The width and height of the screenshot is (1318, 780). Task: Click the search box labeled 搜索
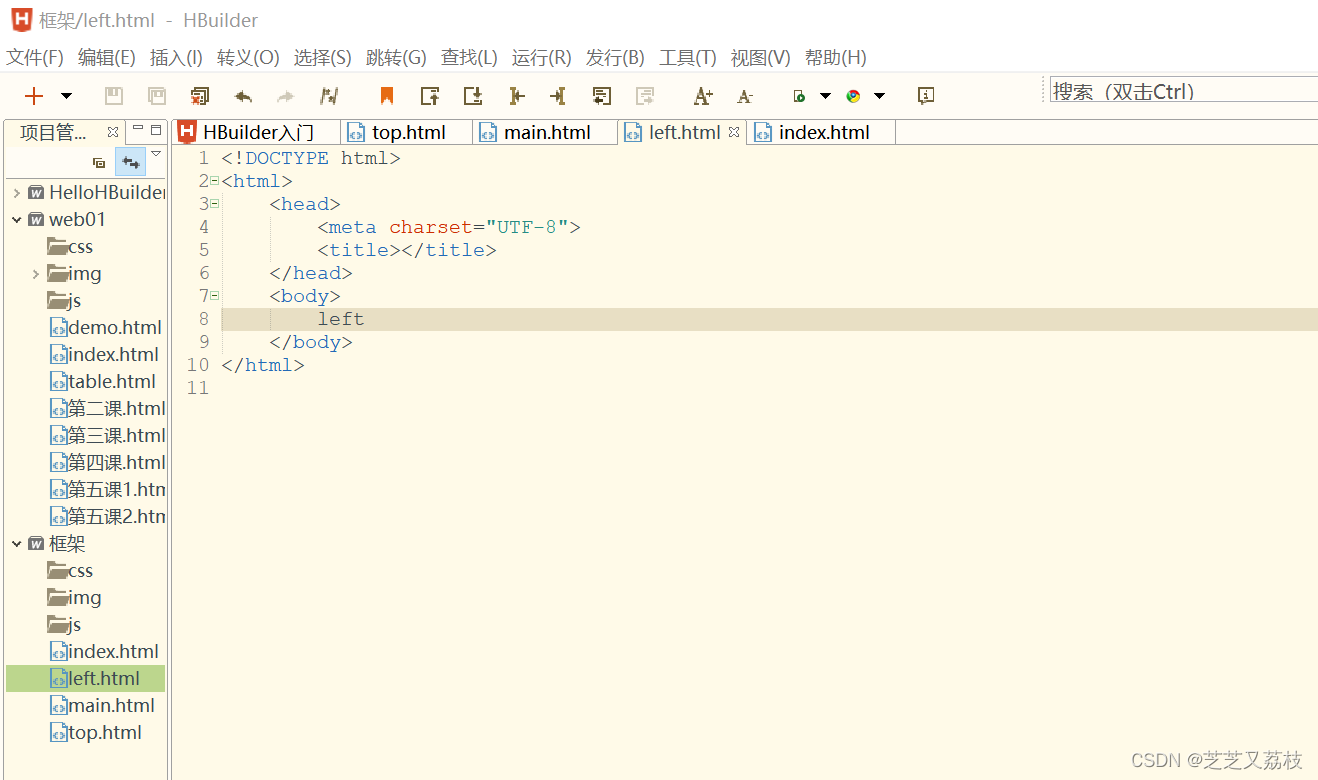tap(1184, 91)
